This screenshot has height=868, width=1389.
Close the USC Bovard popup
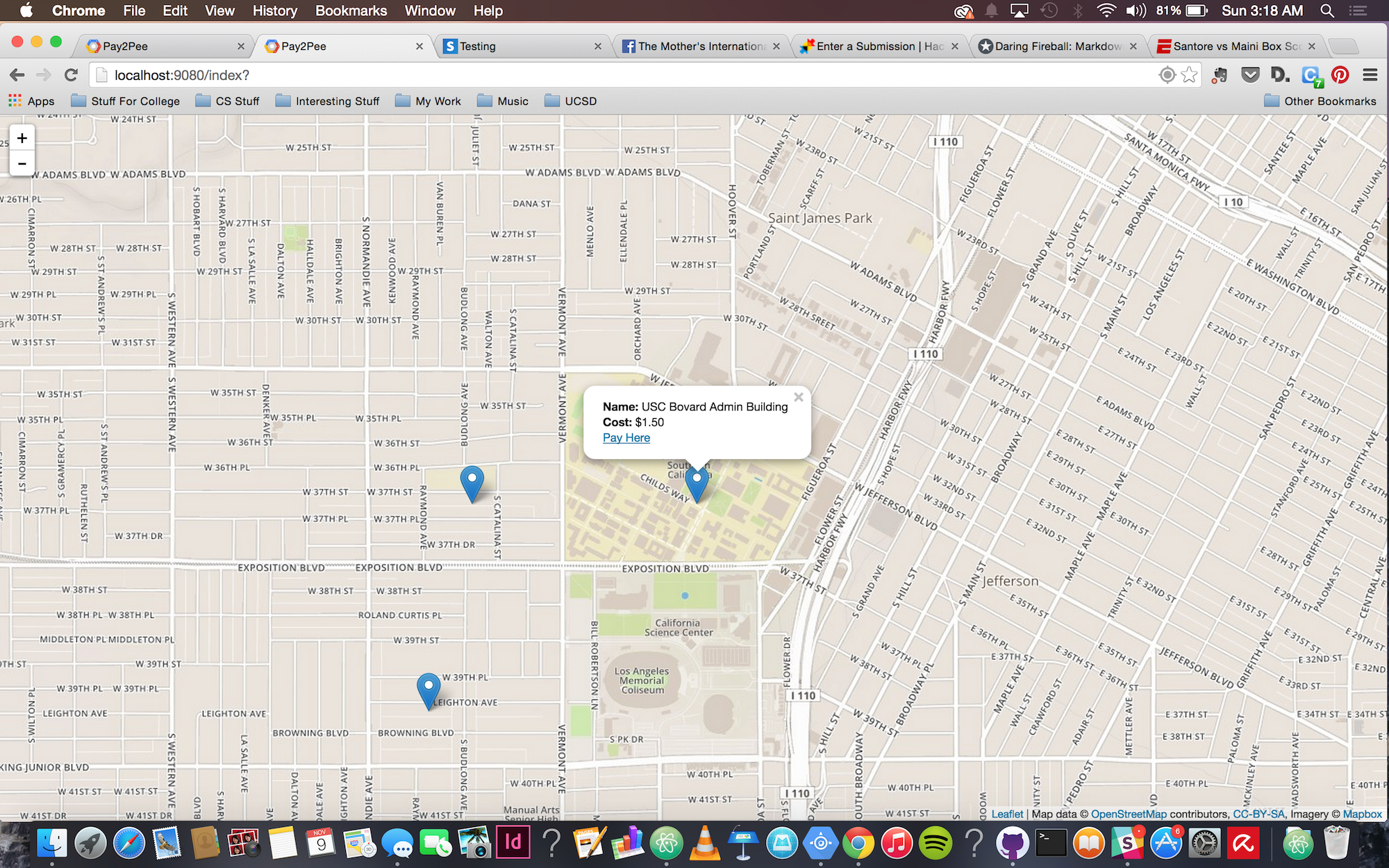coord(799,397)
